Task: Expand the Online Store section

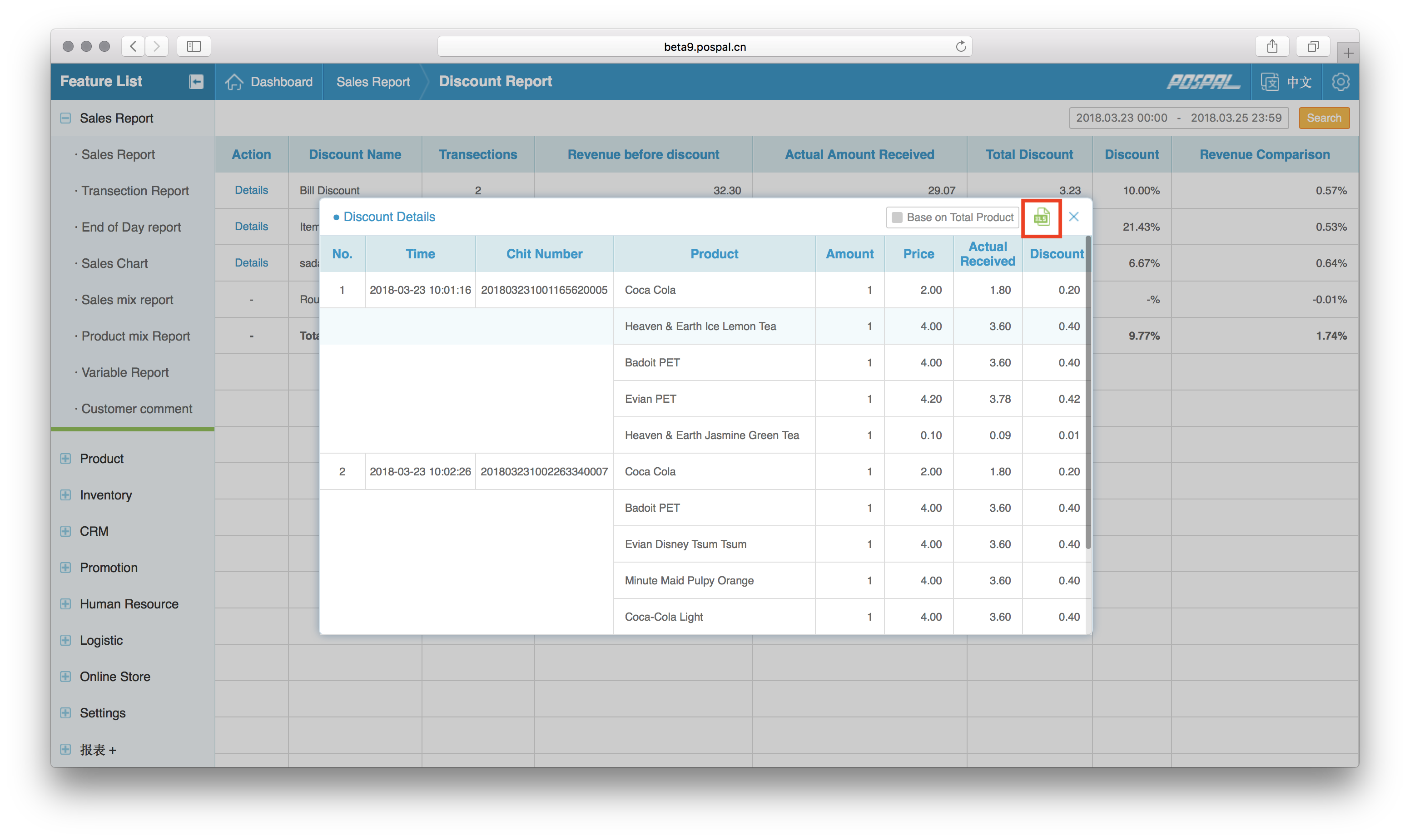Action: [66, 677]
